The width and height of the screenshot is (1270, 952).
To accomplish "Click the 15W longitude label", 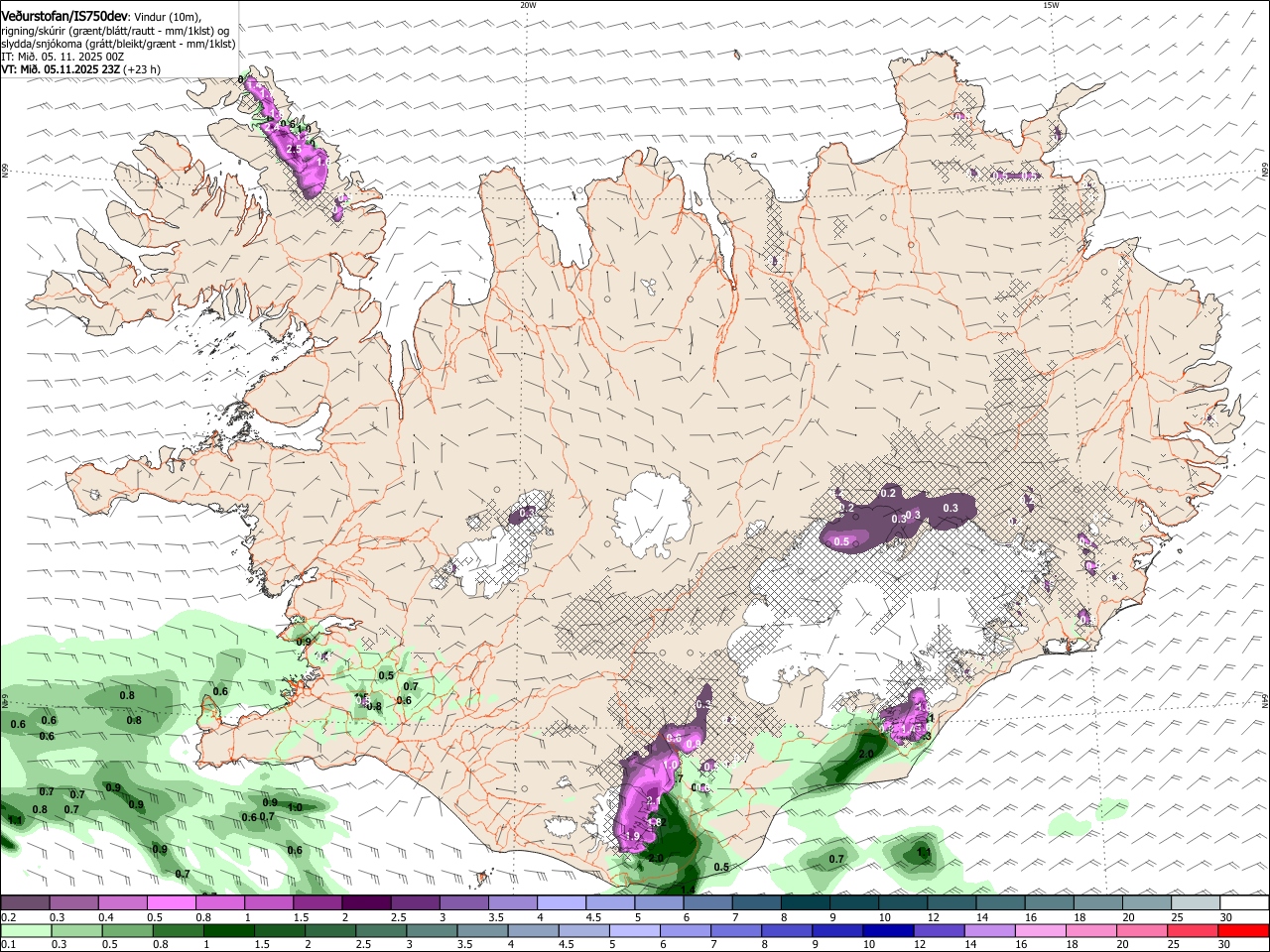I will [1051, 5].
